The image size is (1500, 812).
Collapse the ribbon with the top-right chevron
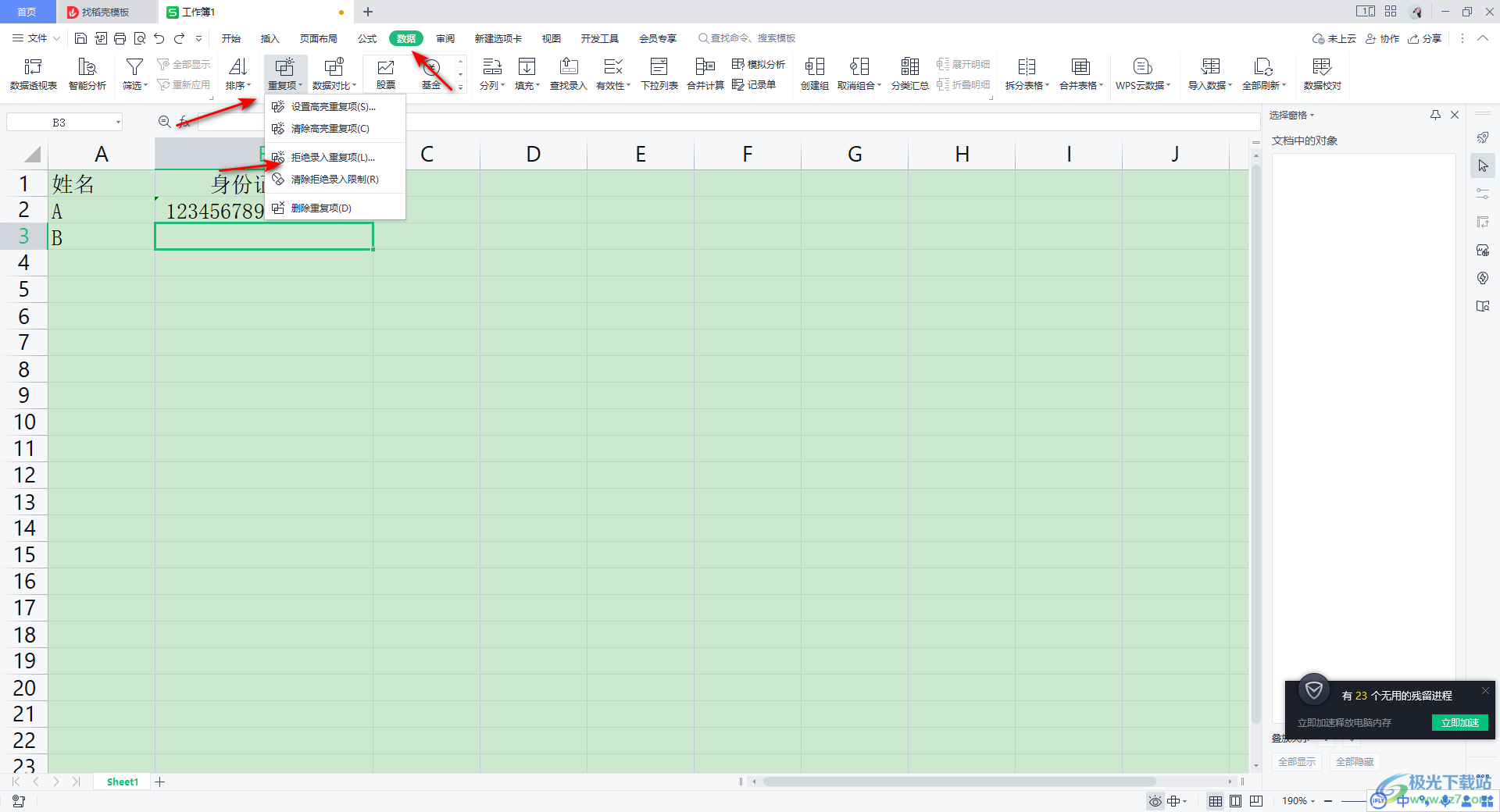click(1483, 38)
